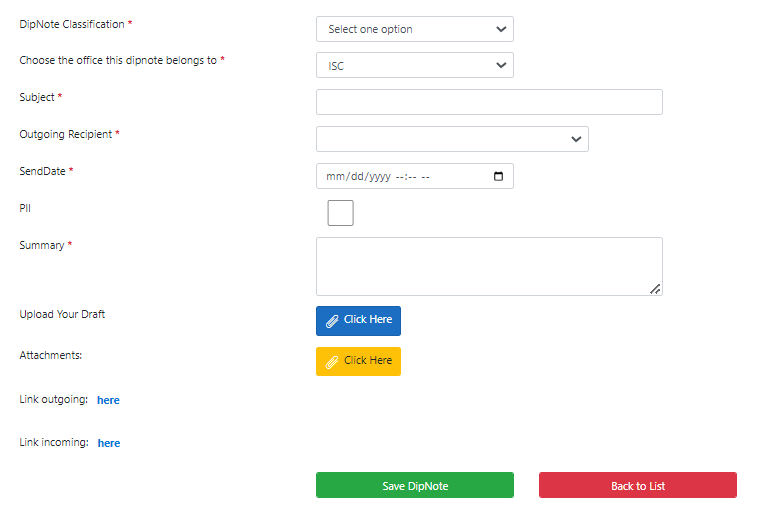
Task: Focus the Summary text area
Action: click(489, 266)
